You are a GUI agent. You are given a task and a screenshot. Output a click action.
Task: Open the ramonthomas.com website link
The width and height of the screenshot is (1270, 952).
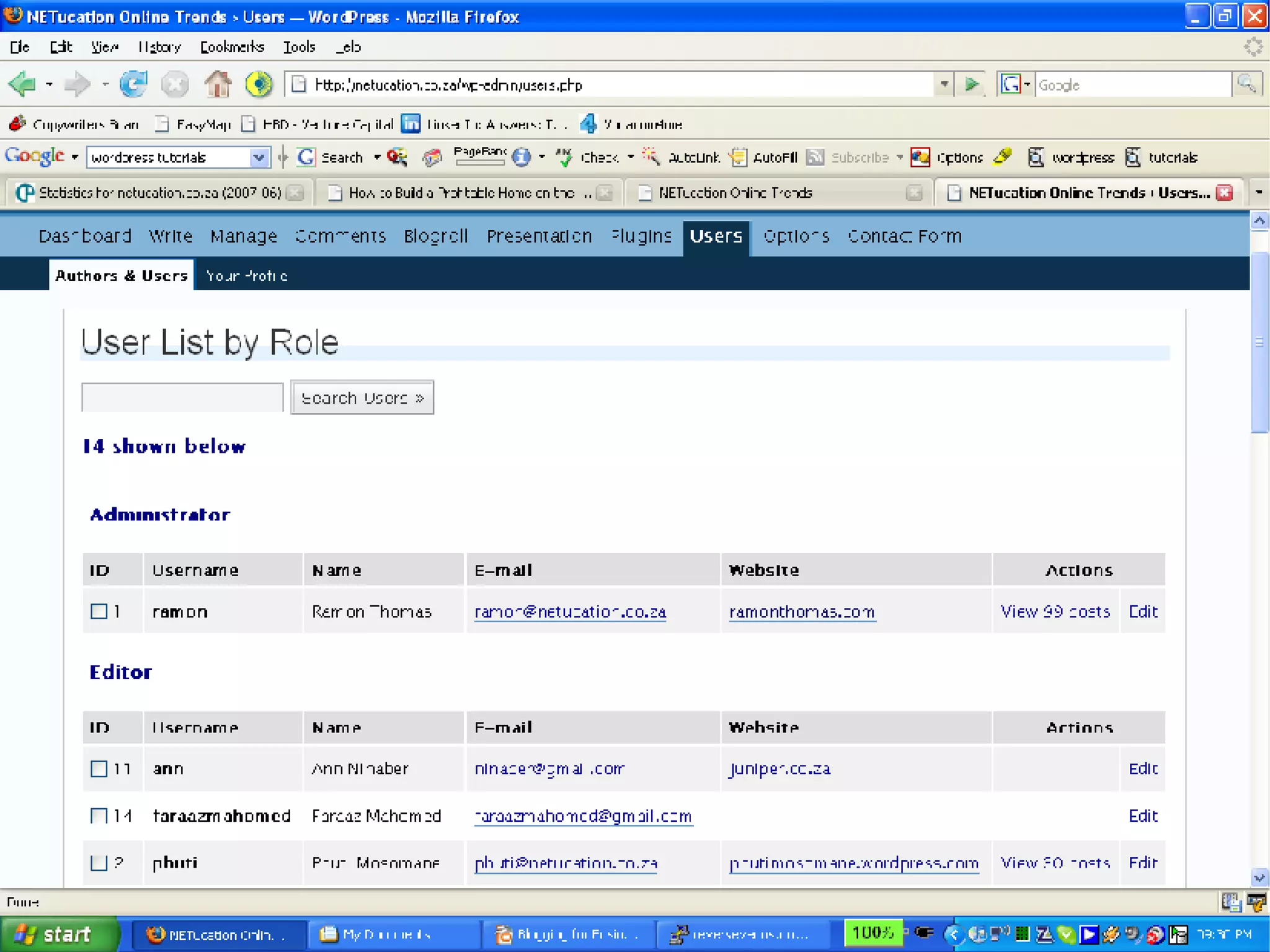pyautogui.click(x=802, y=612)
